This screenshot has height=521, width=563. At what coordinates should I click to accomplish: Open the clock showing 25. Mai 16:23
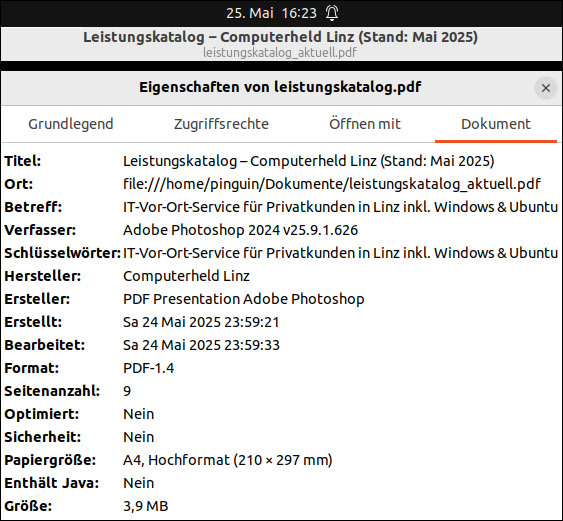point(271,13)
